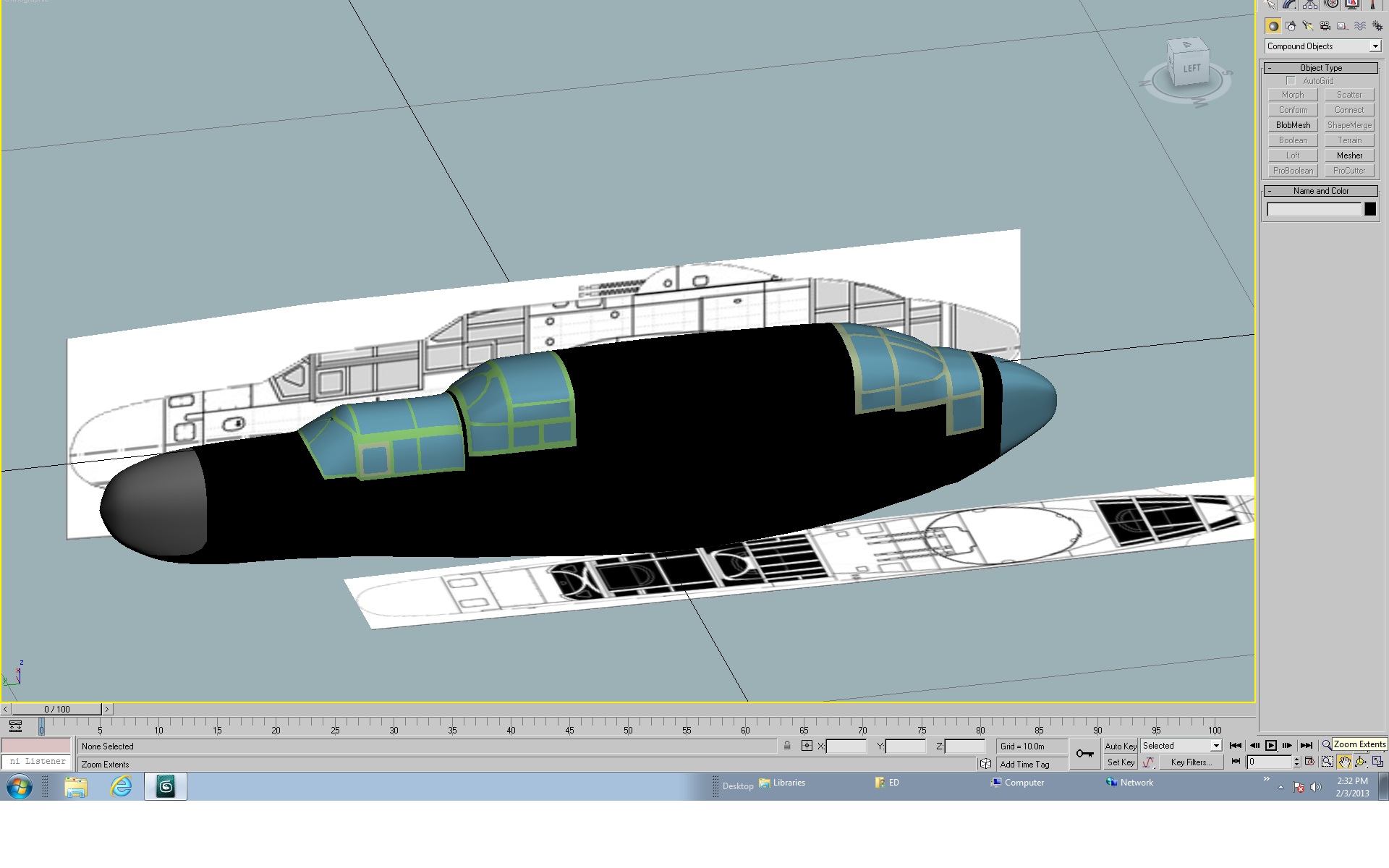Expand the Selected key filter dropdown
The height and width of the screenshot is (868, 1389).
point(1181,746)
